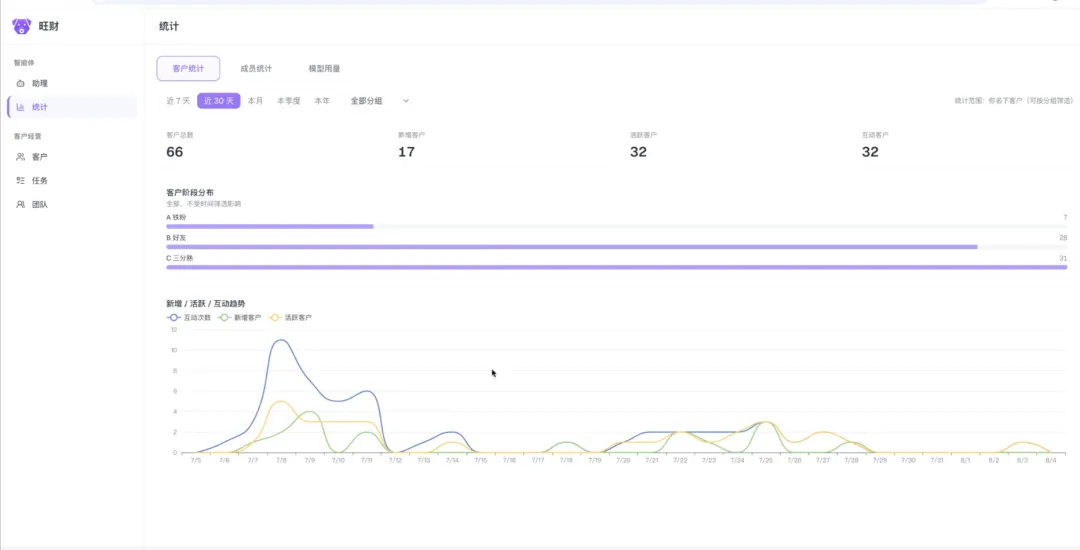Image resolution: width=1080 pixels, height=550 pixels.
Task: Click the 新增 / 活跃 / 互动趋势 heading
Action: tap(206, 304)
